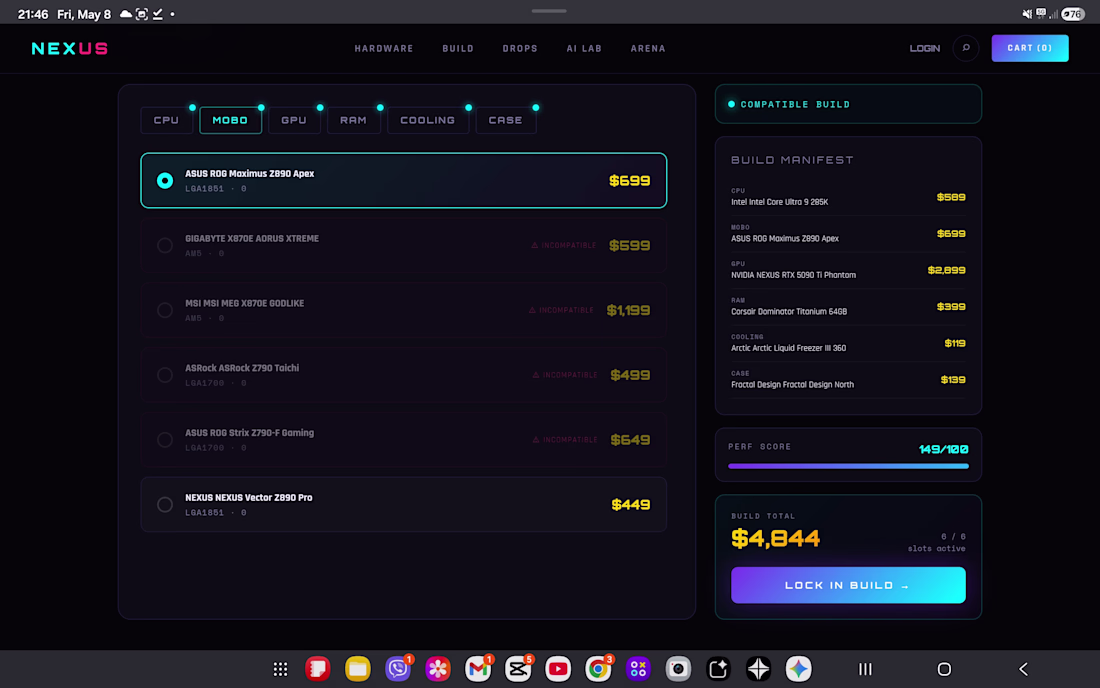Click the $449 price of NEXUS Vector
This screenshot has height=688, width=1100.
click(x=631, y=504)
